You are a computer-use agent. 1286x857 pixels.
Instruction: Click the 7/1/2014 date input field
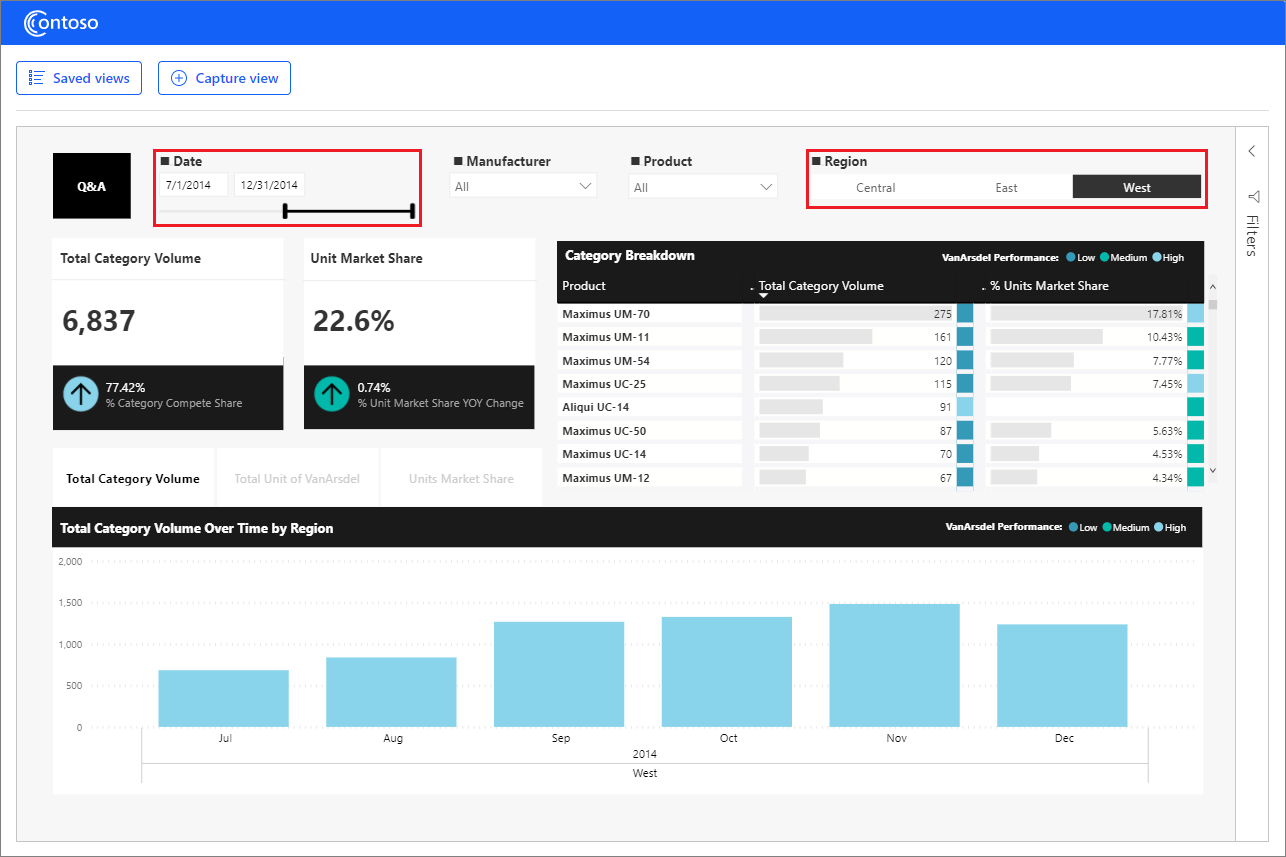coord(192,184)
